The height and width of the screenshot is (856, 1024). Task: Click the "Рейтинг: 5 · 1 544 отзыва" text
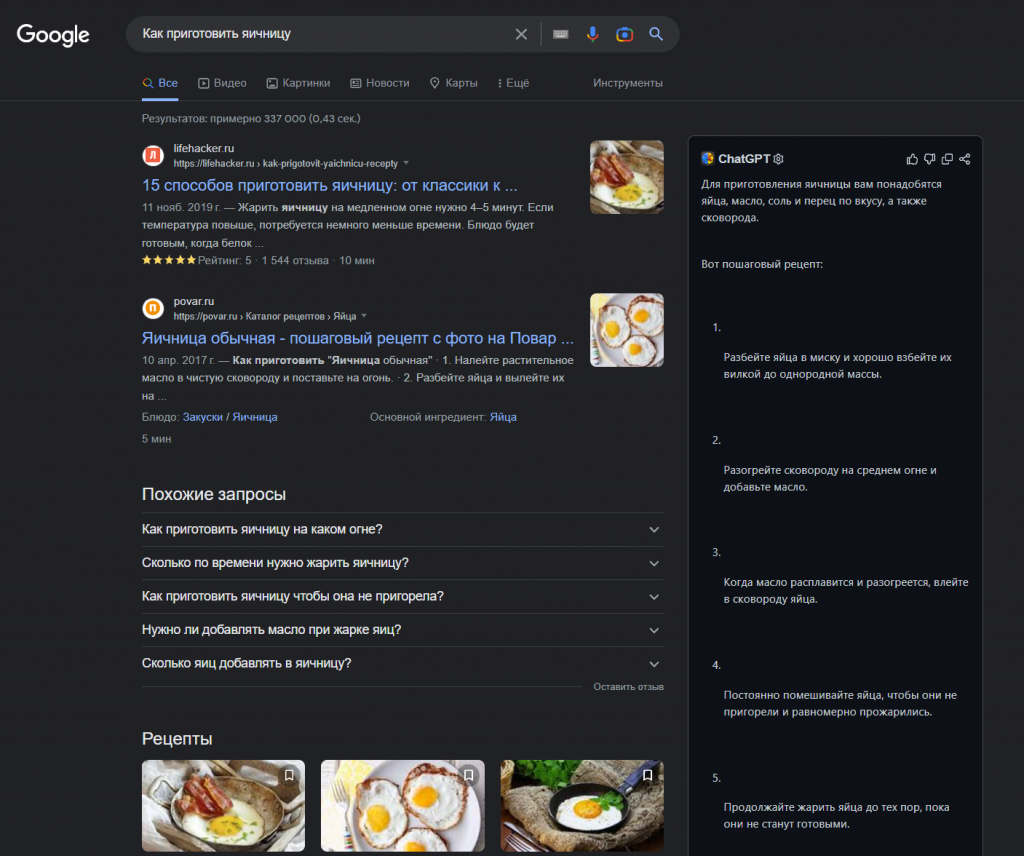(263, 261)
